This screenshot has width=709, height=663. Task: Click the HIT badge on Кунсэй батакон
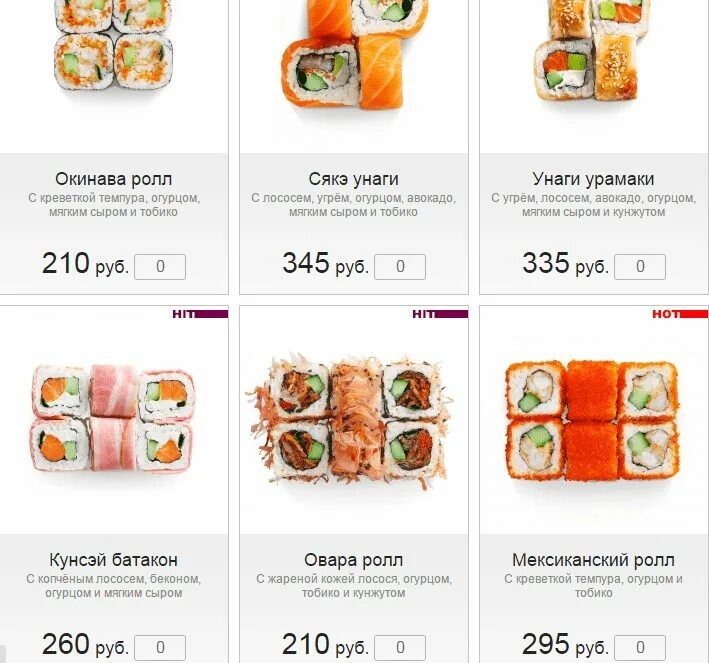[x=200, y=314]
